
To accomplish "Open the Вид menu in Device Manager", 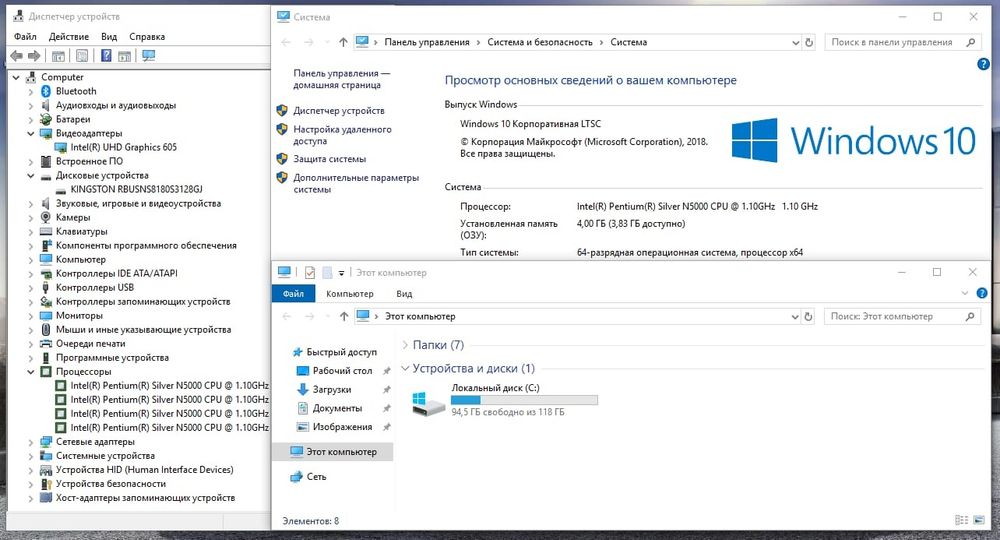I will [x=109, y=37].
